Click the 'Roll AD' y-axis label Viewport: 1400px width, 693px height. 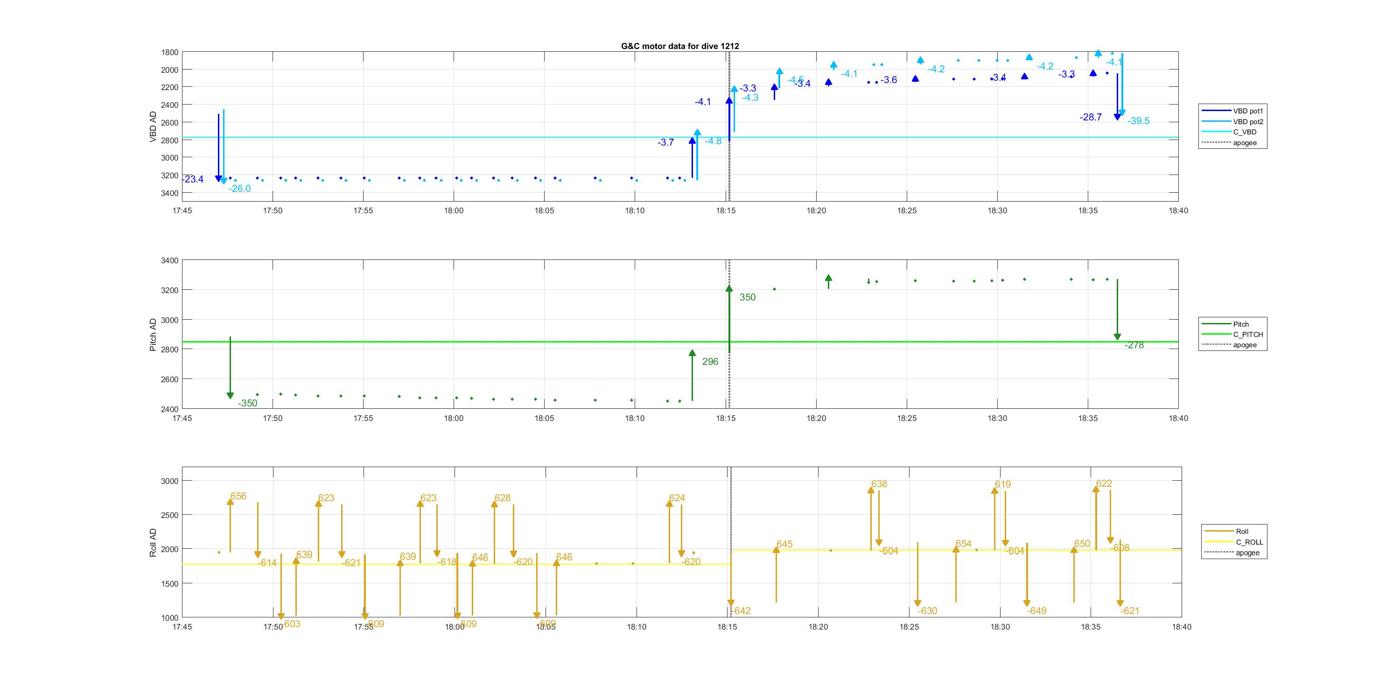(x=153, y=543)
